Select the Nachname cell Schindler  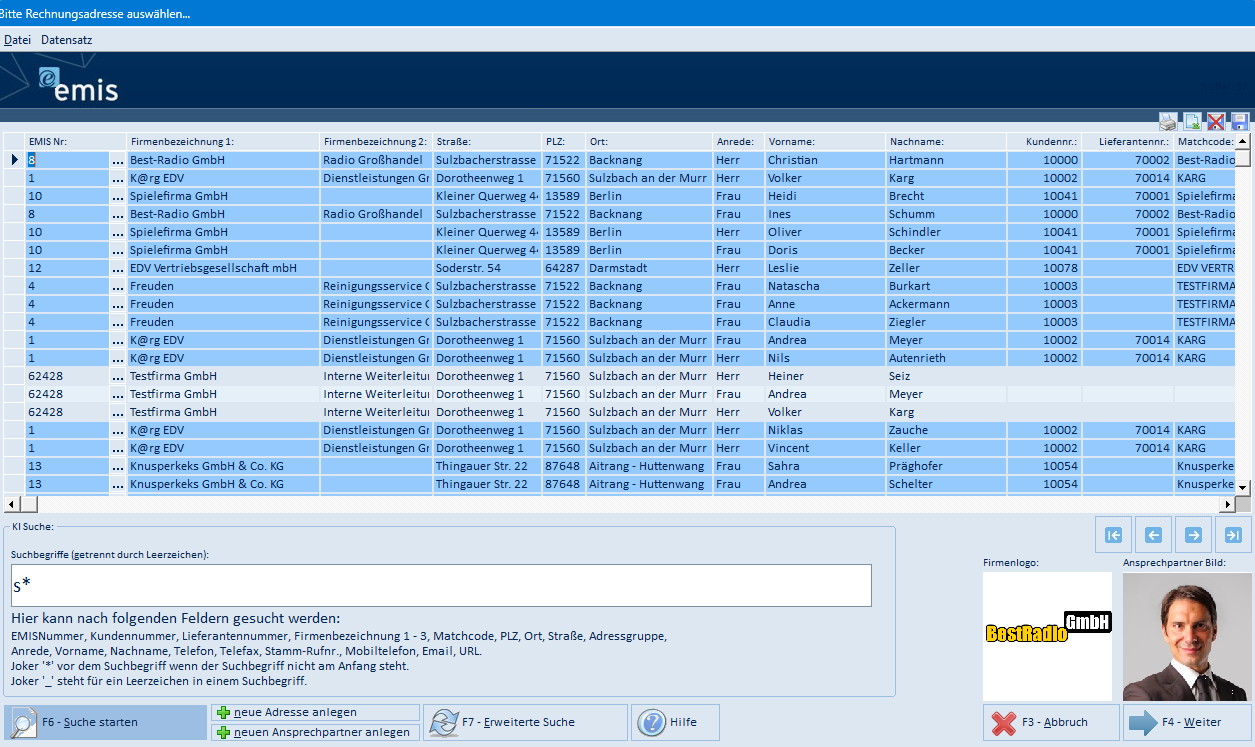click(x=946, y=232)
